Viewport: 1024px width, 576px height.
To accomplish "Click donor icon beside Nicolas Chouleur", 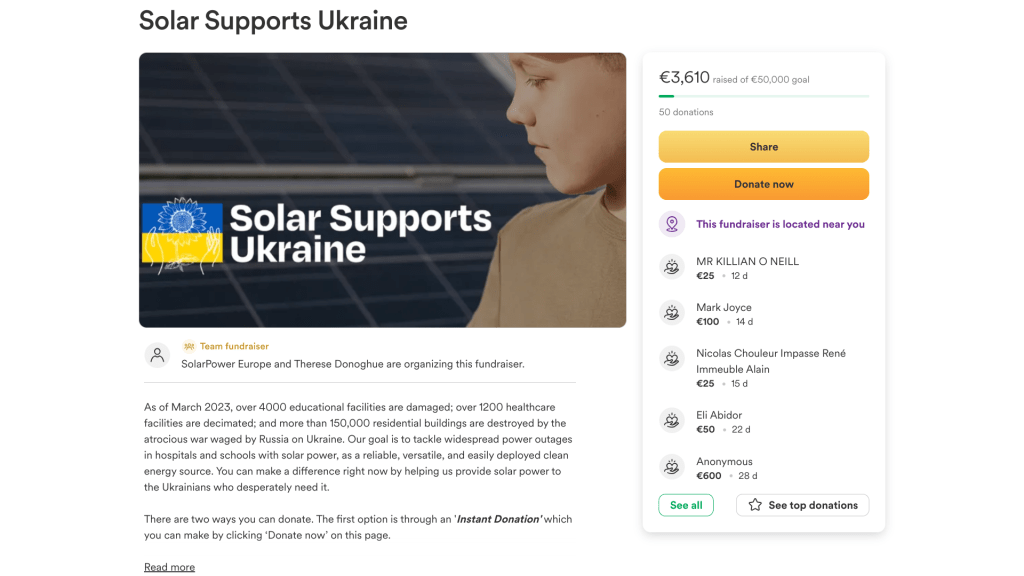I will tap(672, 359).
